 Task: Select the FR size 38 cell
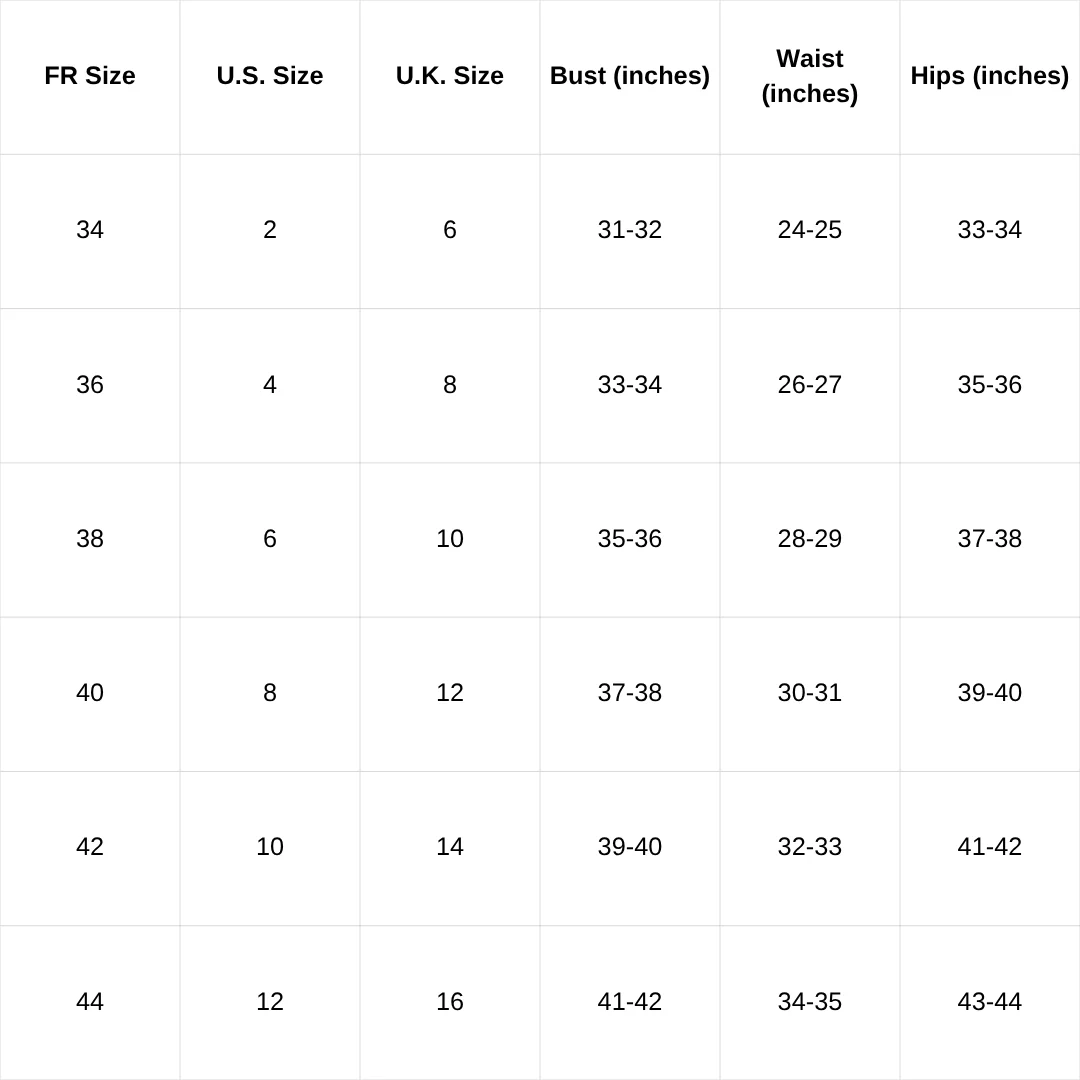point(90,539)
